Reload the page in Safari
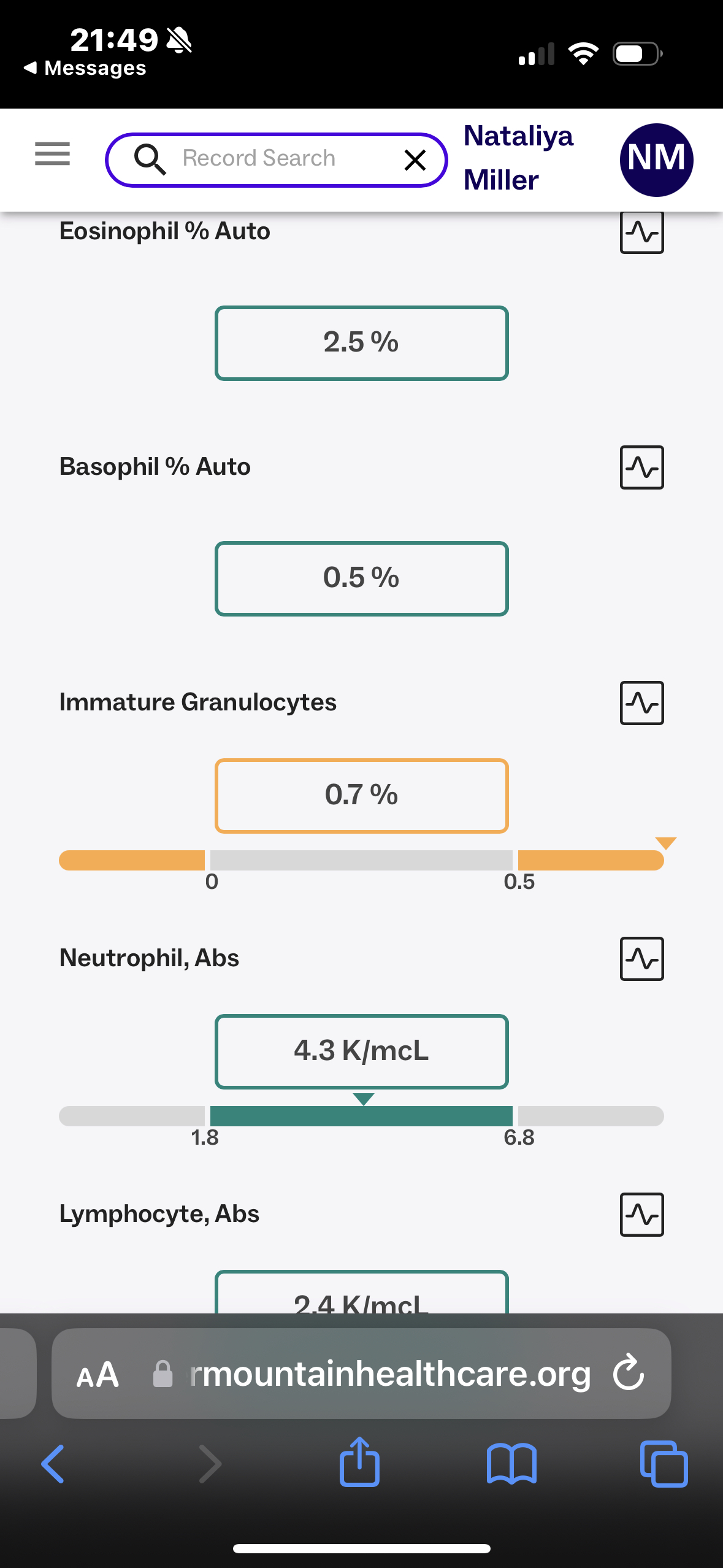The width and height of the screenshot is (723, 1568). tap(629, 1373)
